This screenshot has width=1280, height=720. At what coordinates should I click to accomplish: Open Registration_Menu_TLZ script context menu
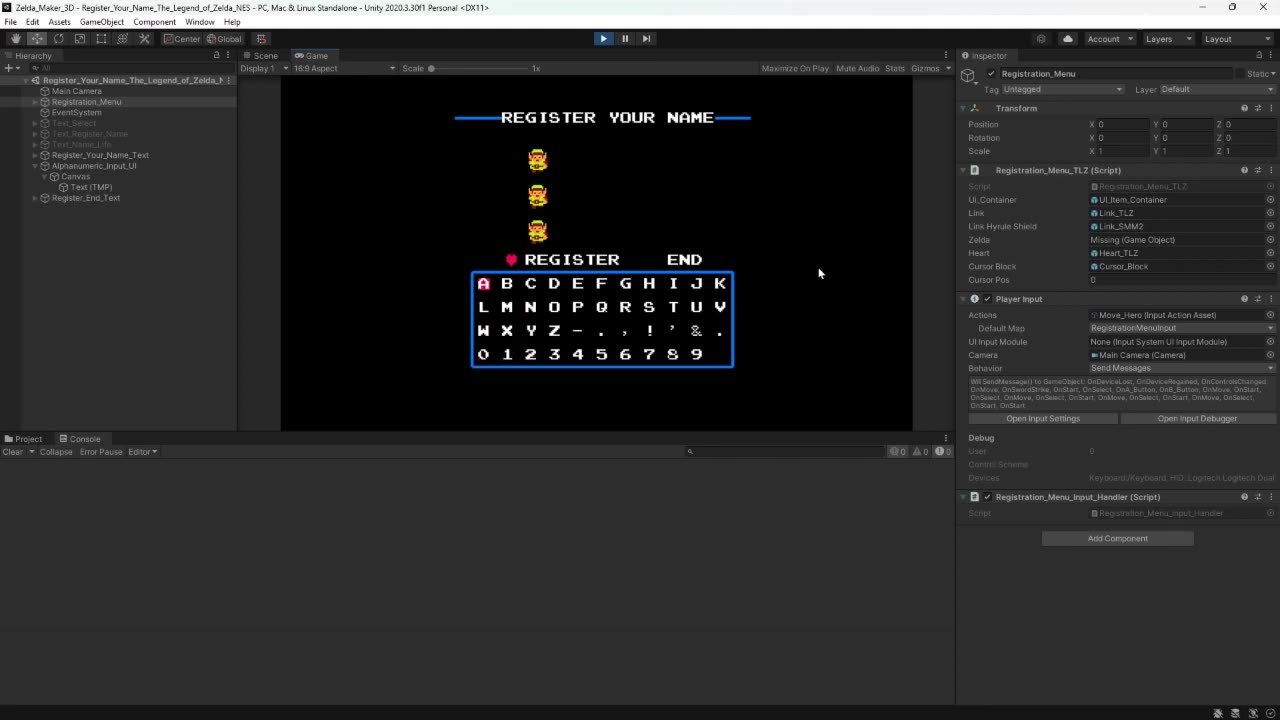(1271, 170)
